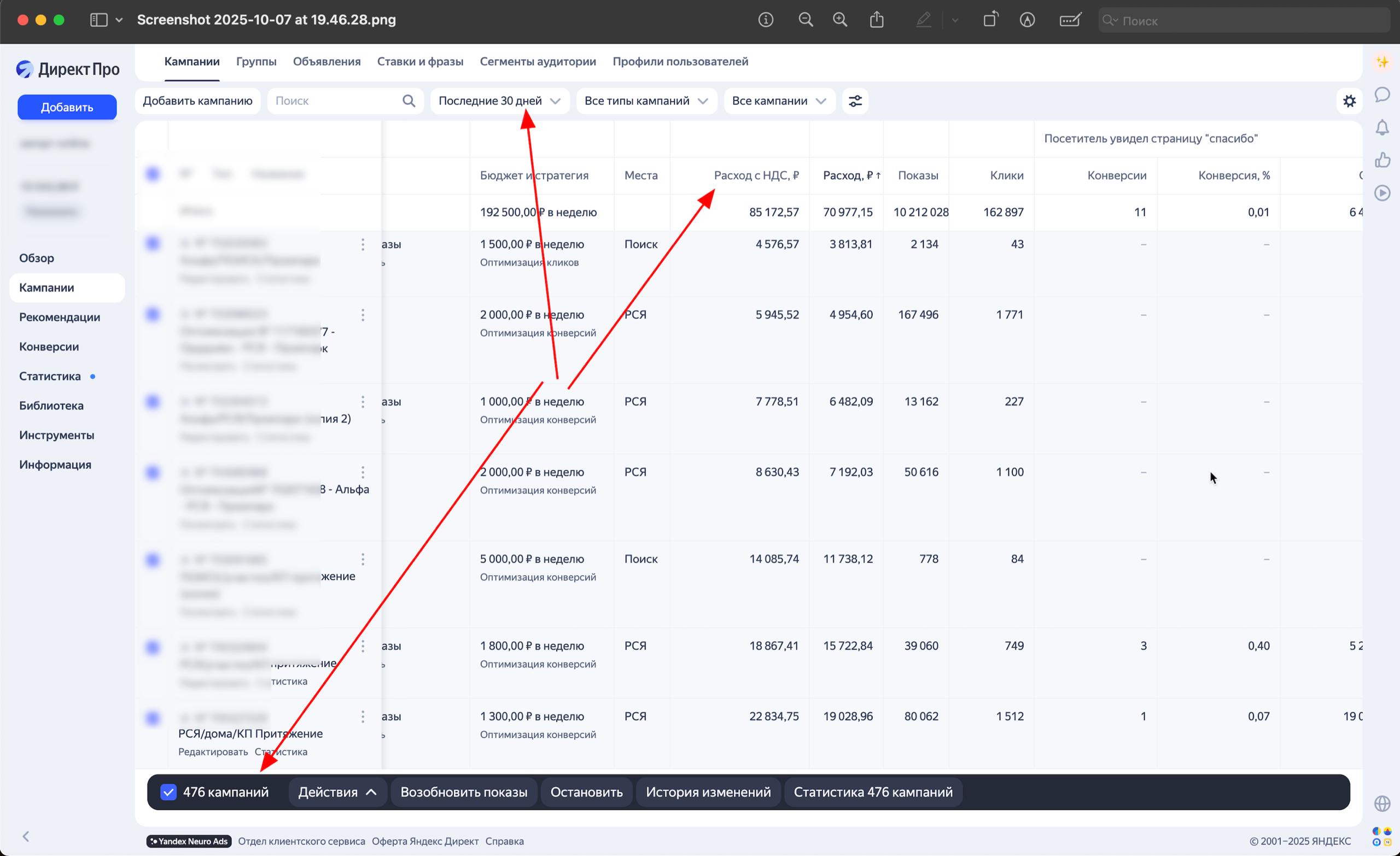1400x856 pixels.
Task: Click the Директ Про logo
Action: click(x=68, y=69)
